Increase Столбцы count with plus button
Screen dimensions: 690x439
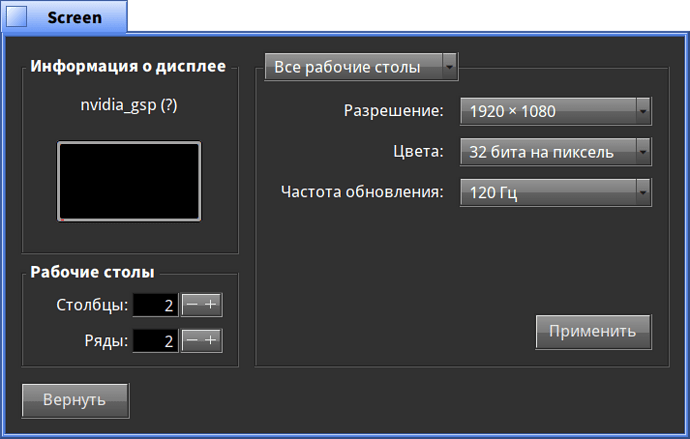[x=211, y=305]
